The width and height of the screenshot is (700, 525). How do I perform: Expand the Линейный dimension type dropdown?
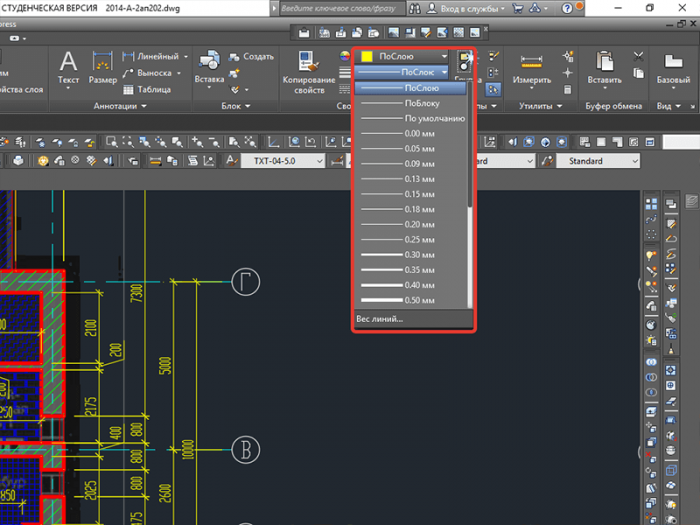coord(186,57)
